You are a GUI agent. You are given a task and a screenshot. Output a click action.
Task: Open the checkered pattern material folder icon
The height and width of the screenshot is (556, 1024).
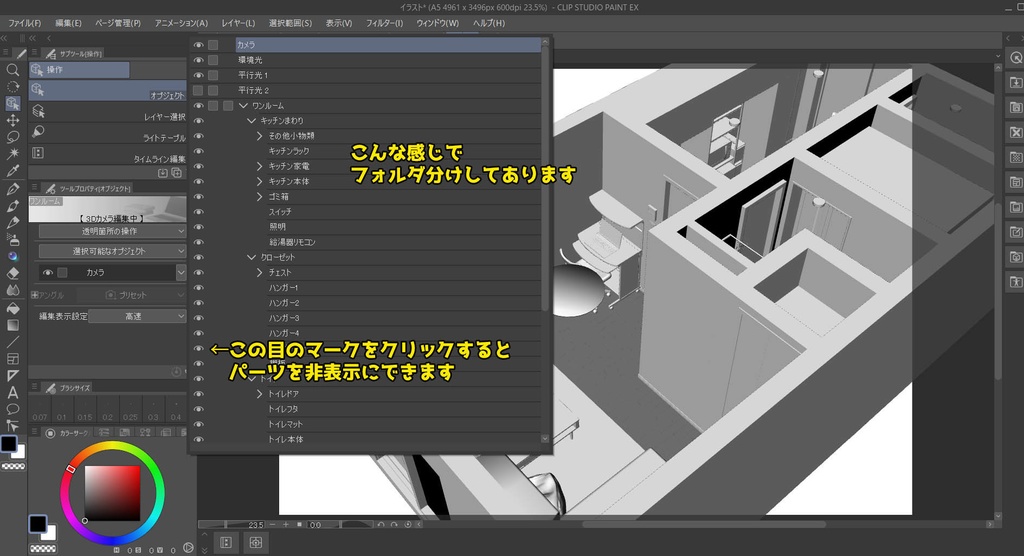click(1016, 157)
